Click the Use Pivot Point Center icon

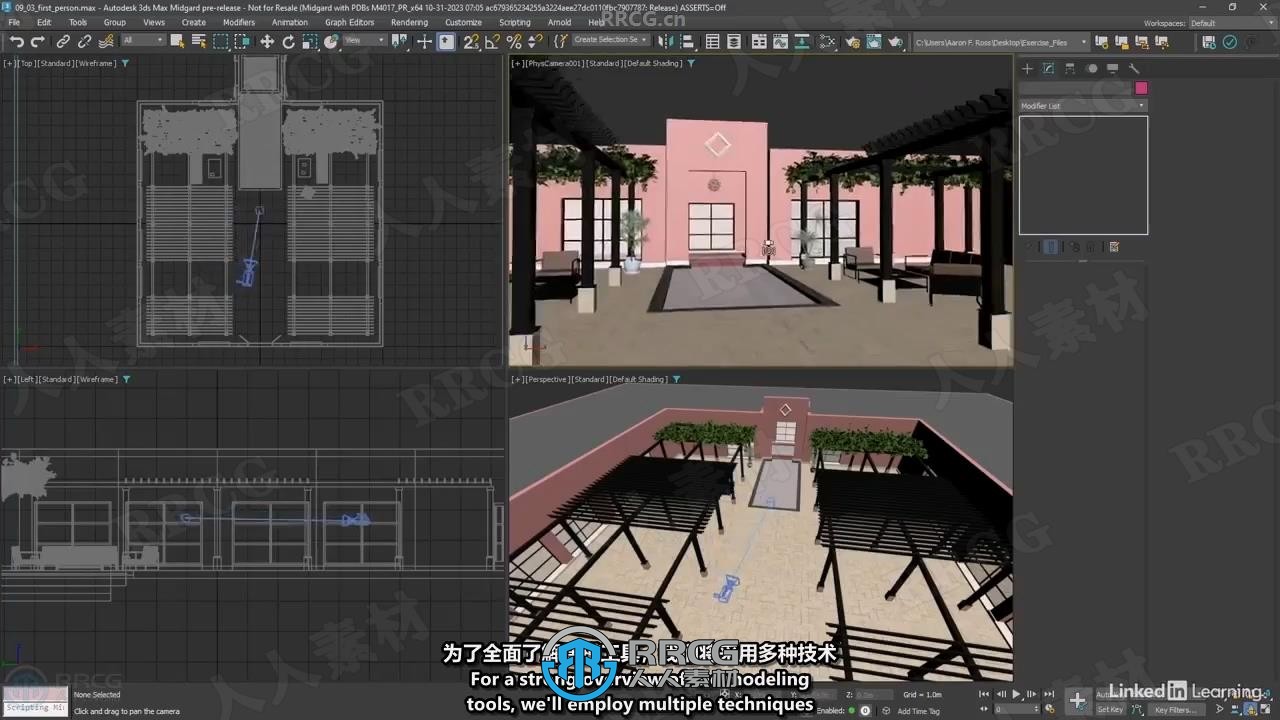point(400,41)
